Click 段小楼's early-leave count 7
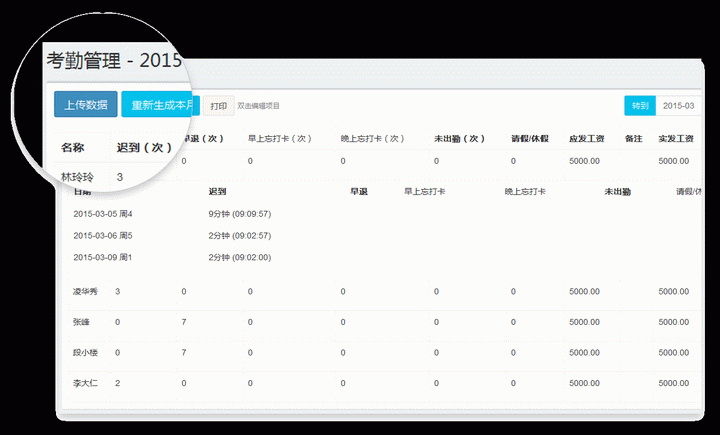 [x=184, y=352]
